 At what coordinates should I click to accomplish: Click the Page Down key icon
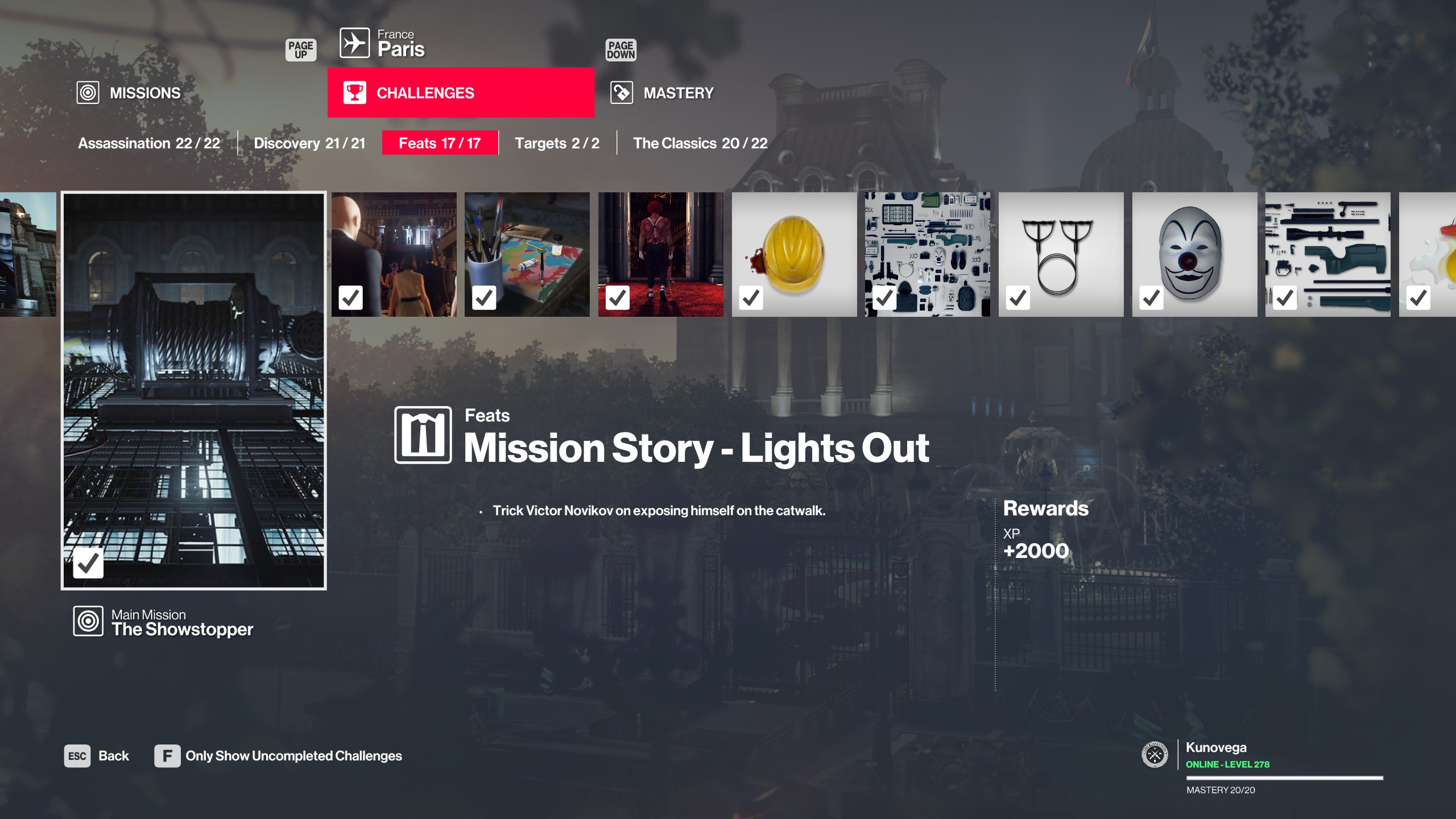click(x=621, y=50)
